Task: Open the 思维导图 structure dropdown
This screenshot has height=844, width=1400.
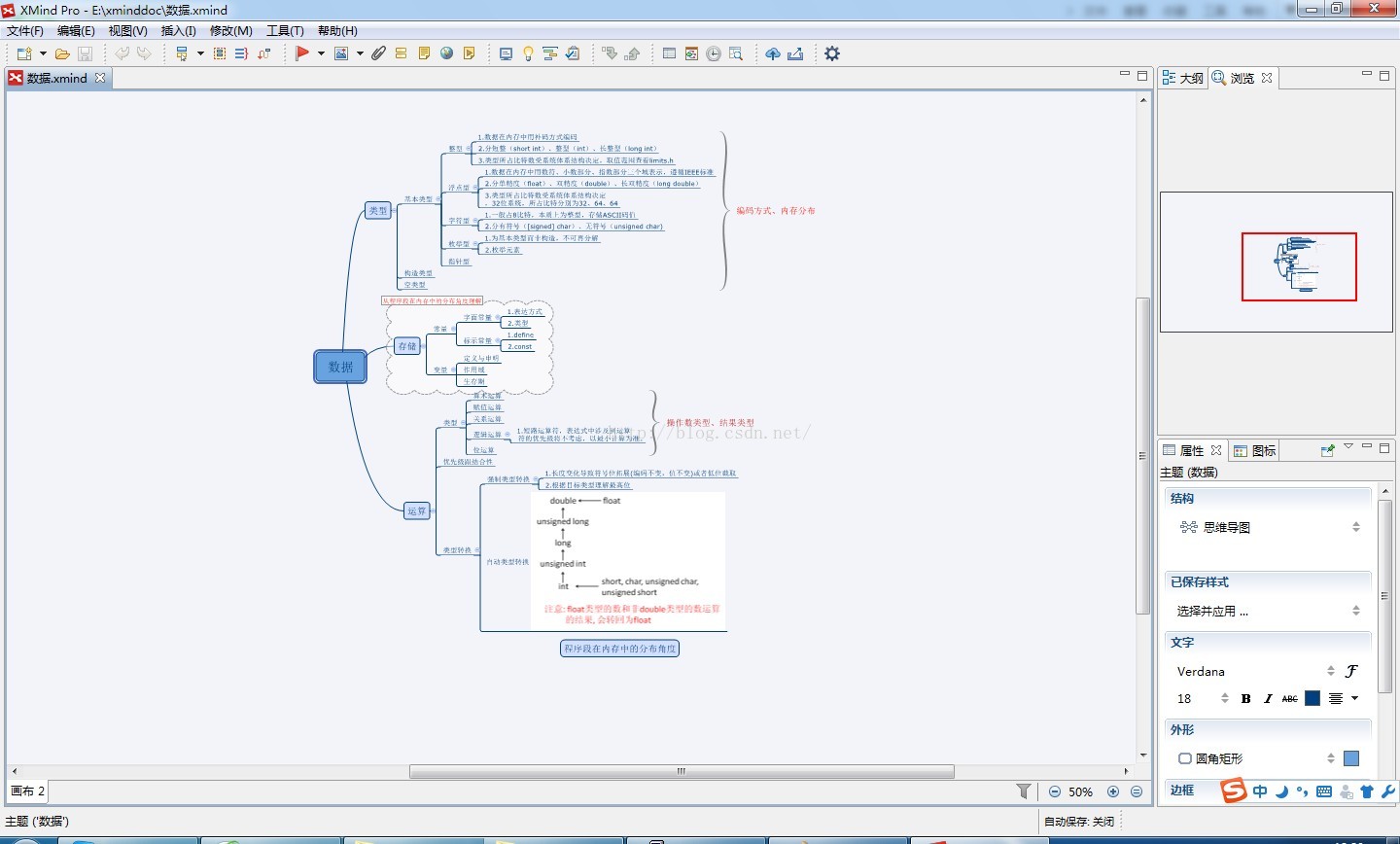Action: click(1270, 527)
